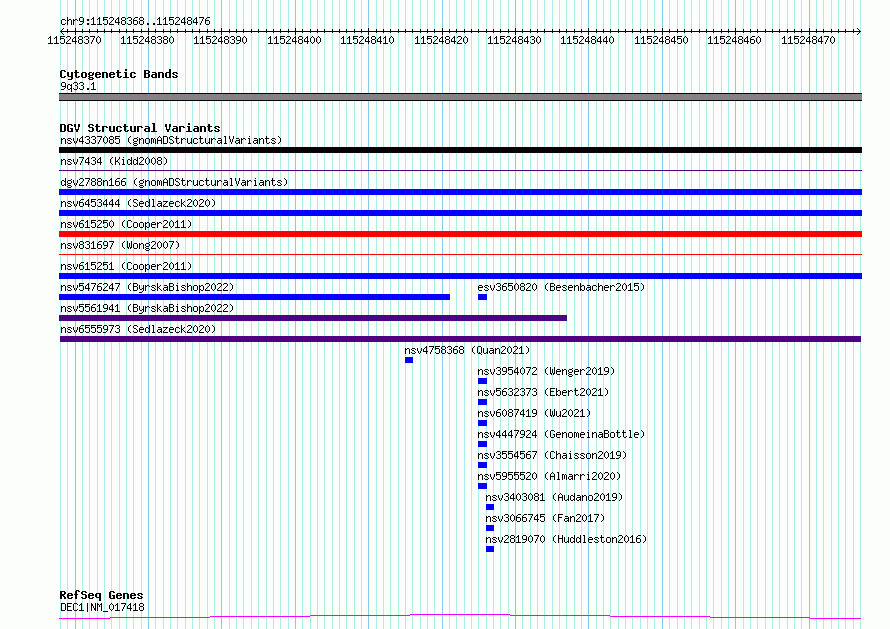Viewport: 890px width, 629px height.
Task: Click the magenta DEC1 gene line
Action: [460, 617]
